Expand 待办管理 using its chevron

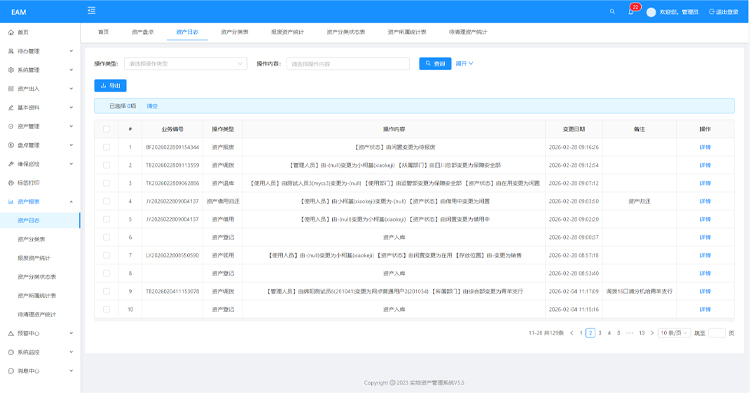pyautogui.click(x=71, y=51)
